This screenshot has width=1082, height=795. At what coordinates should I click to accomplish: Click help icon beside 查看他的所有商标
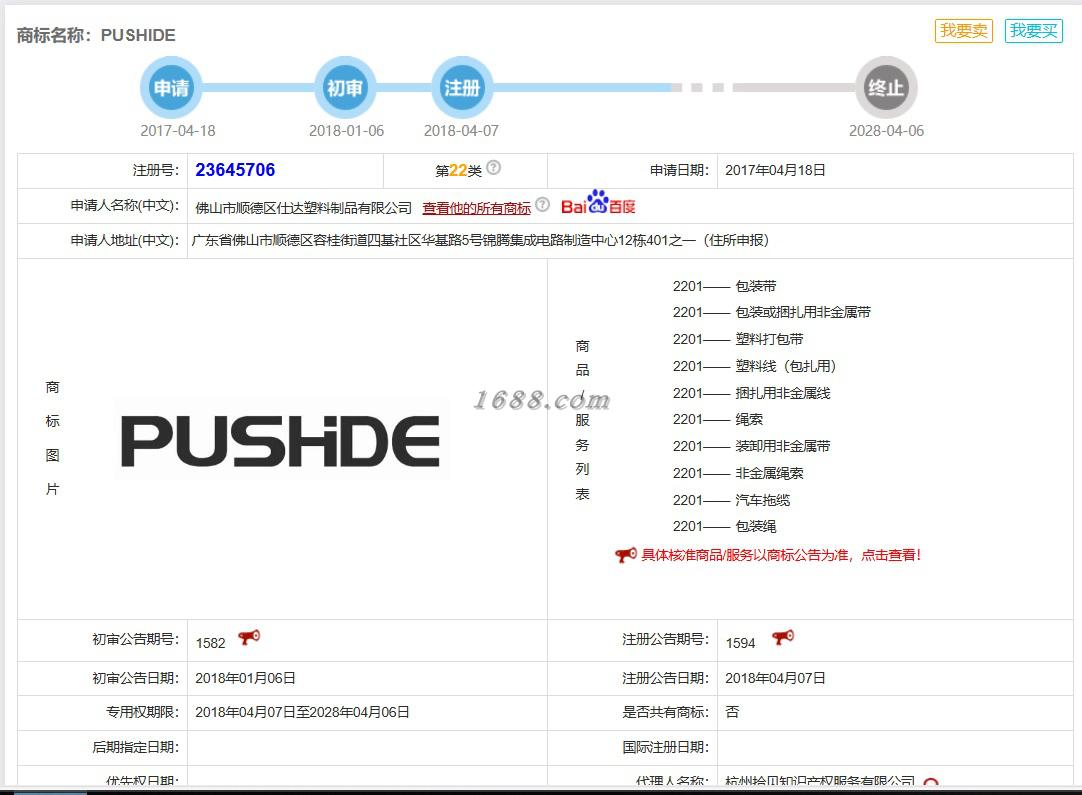pyautogui.click(x=542, y=204)
